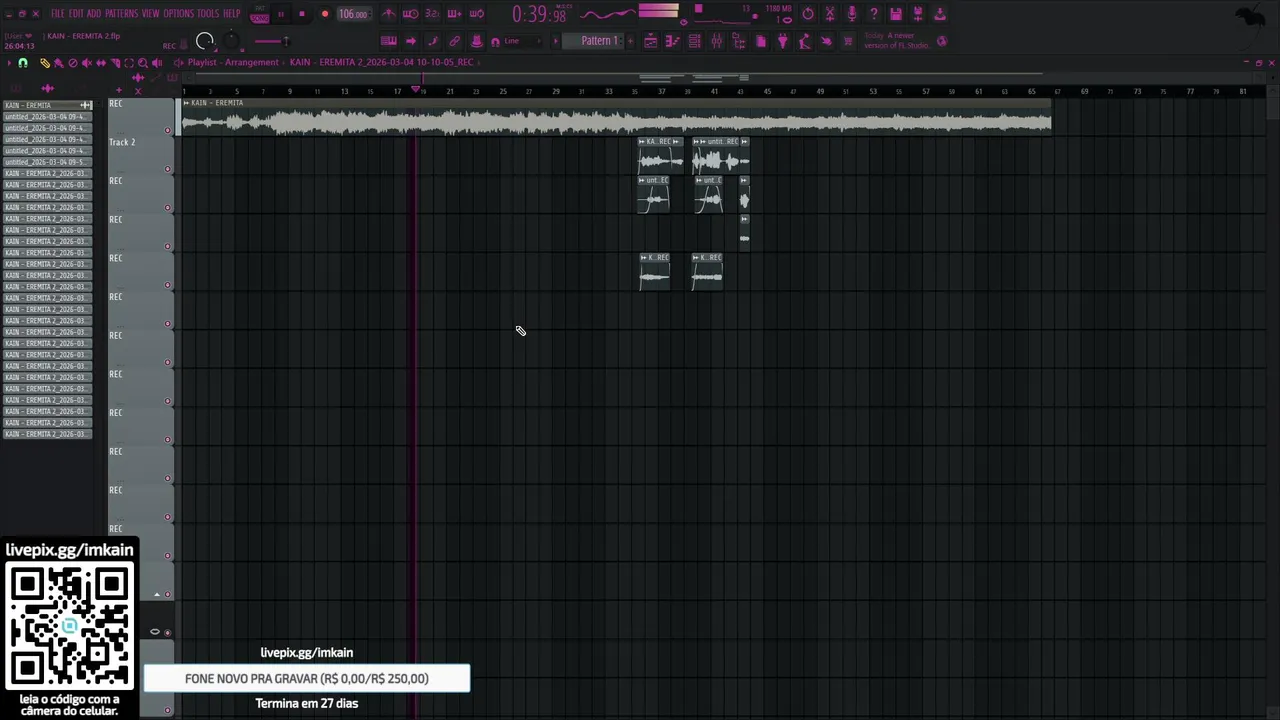Open the tempo tapper icon

click(804, 41)
